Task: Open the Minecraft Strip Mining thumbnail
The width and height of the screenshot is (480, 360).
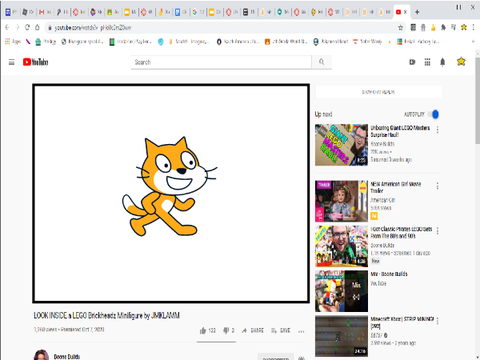Action: click(x=341, y=336)
